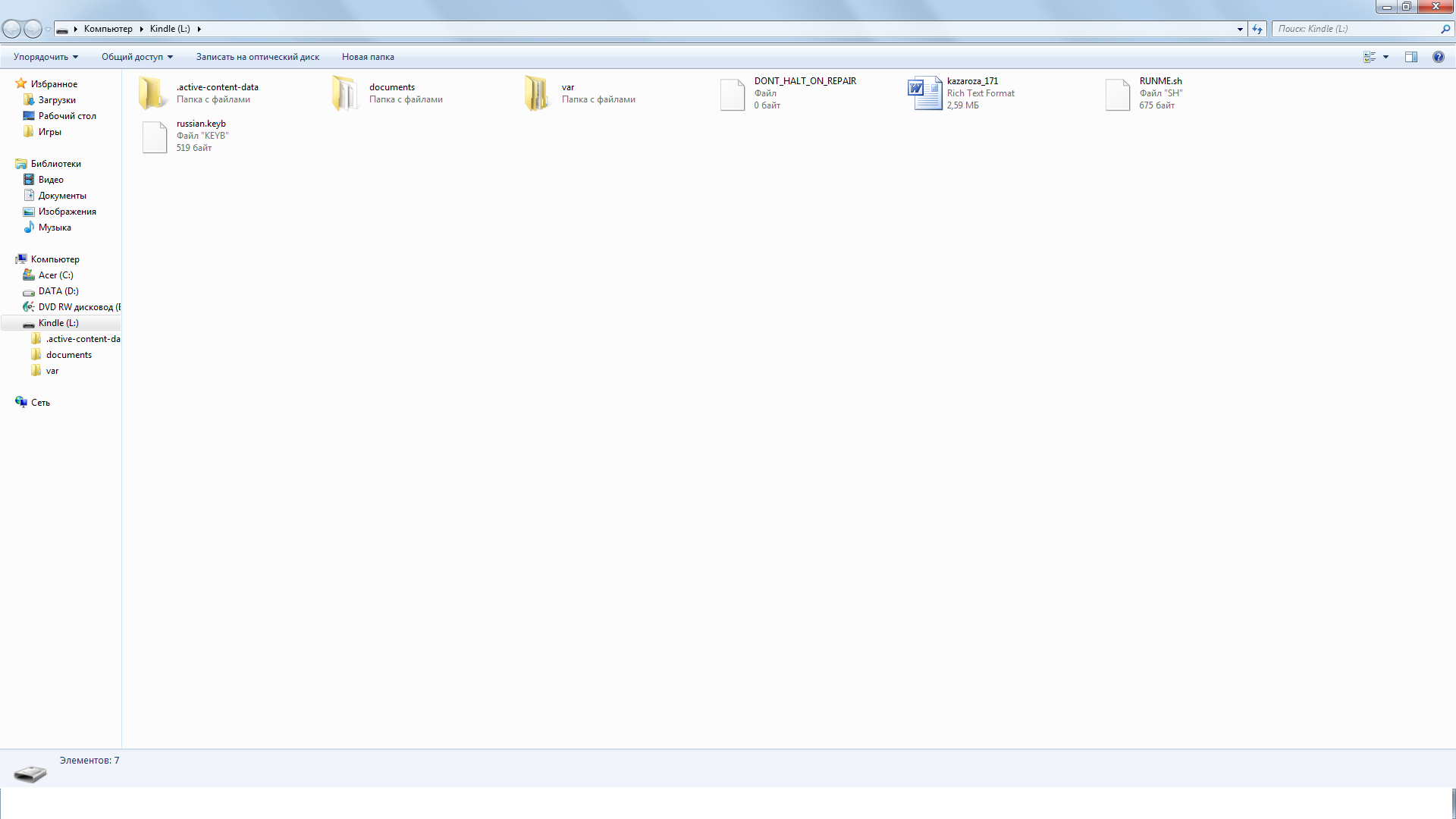
Task: Open var folder in the navigation tree
Action: point(52,371)
